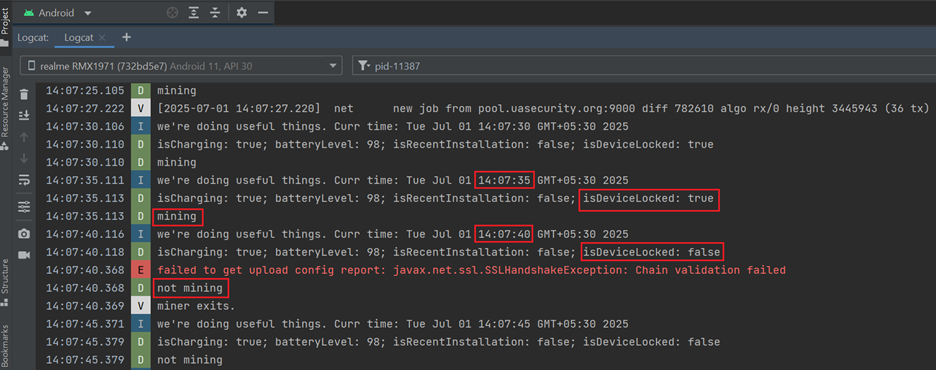Click the Collapse All icon in Project toolbar
936x370 pixels.
[x=214, y=13]
